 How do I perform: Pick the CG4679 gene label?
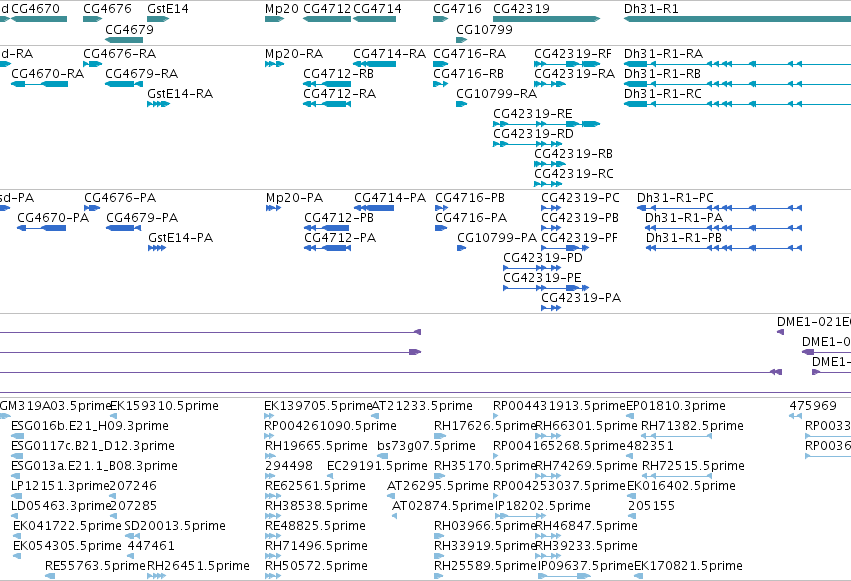[x=129, y=29]
